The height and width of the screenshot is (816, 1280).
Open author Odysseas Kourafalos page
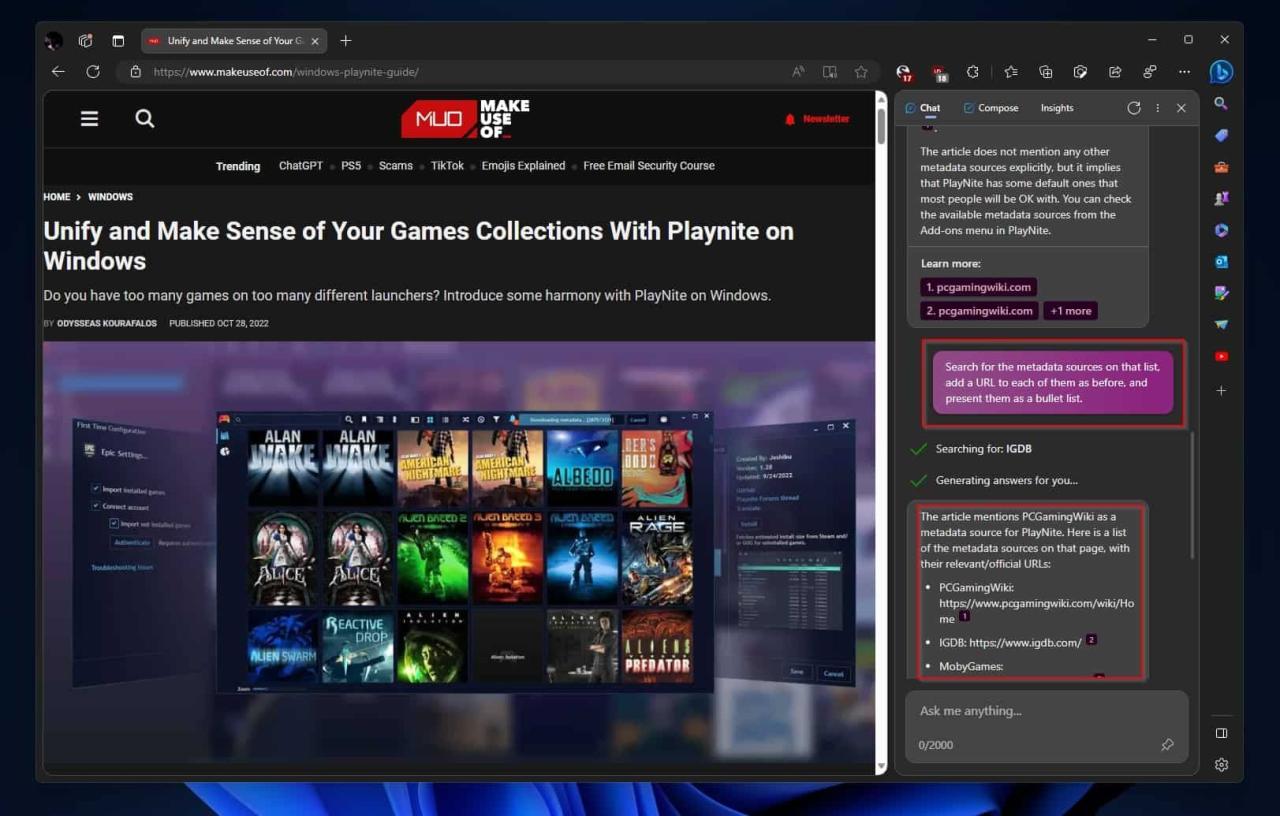click(x=107, y=324)
